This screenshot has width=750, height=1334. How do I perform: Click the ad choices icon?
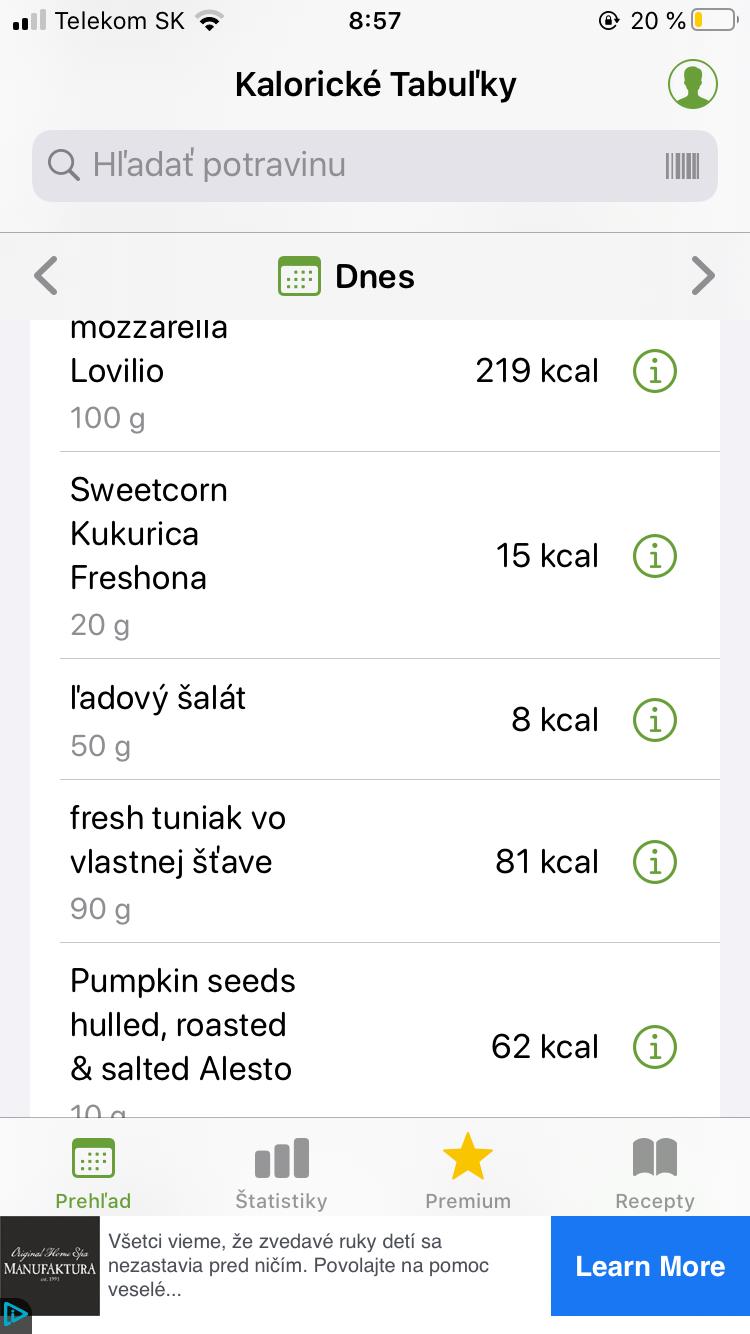[14, 1314]
